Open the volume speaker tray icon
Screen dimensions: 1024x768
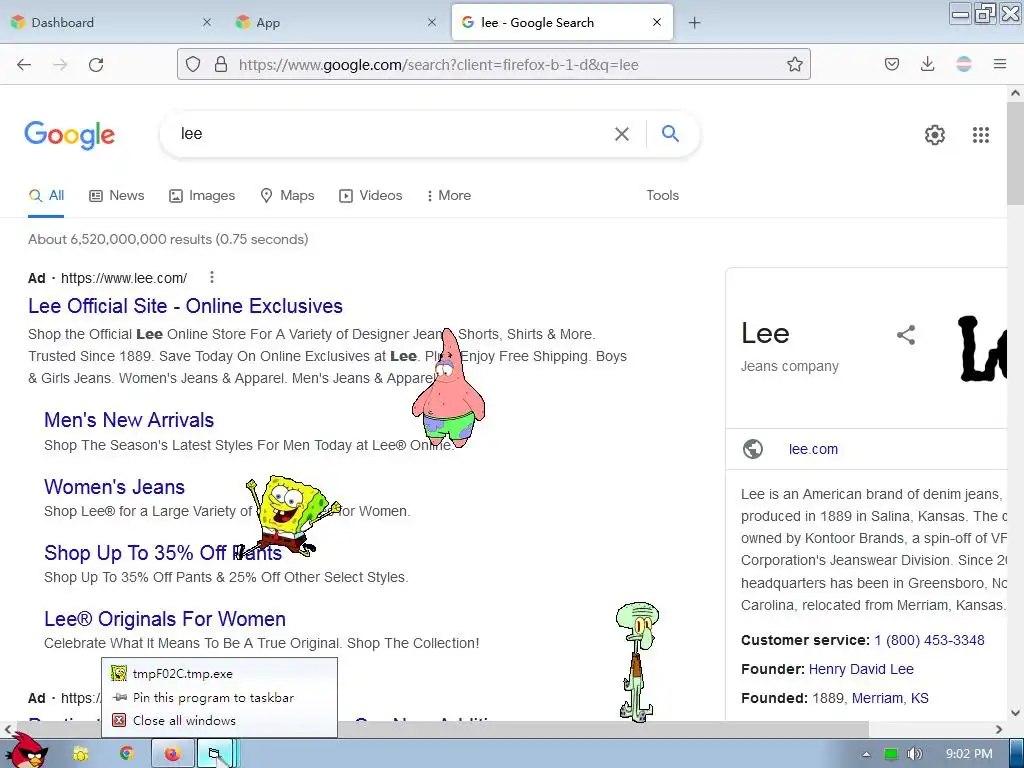tap(914, 754)
